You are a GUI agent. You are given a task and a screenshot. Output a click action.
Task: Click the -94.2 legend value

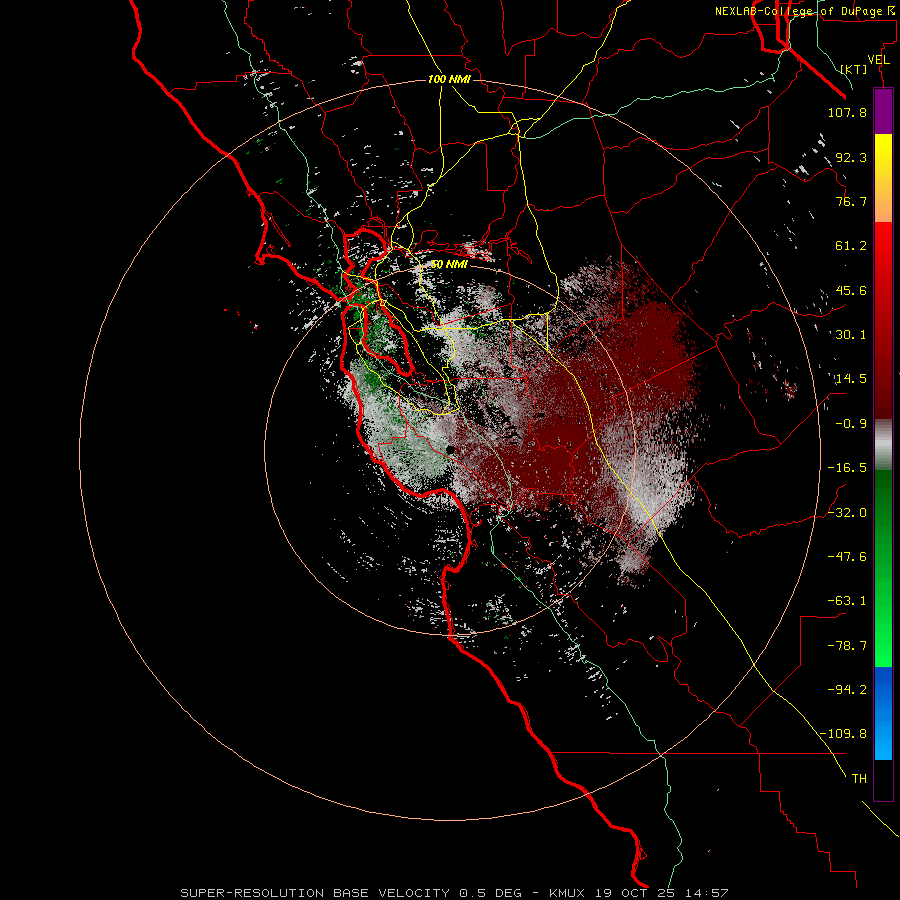(x=847, y=690)
